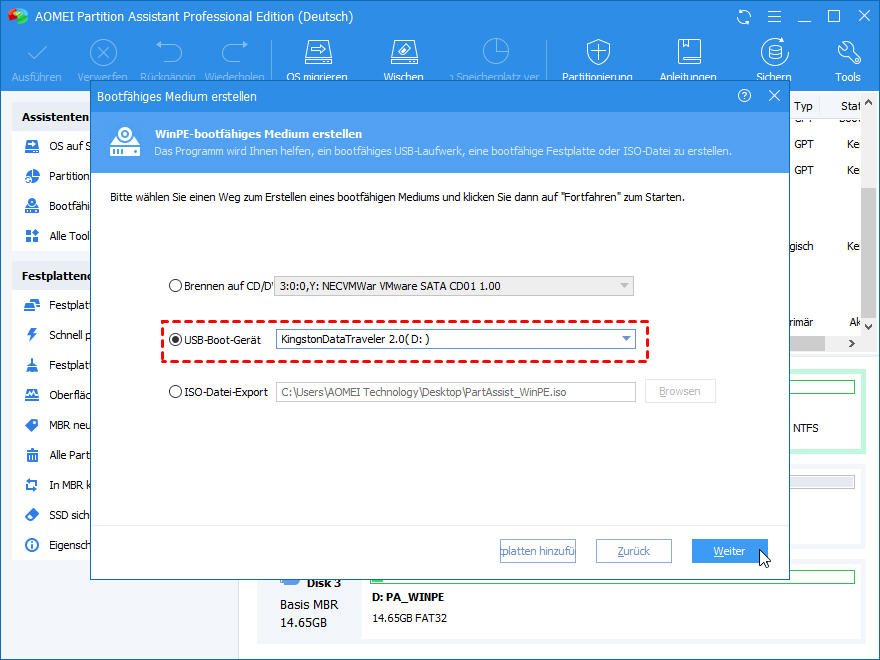Click the Weiter button
This screenshot has width=880, height=660.
click(730, 551)
